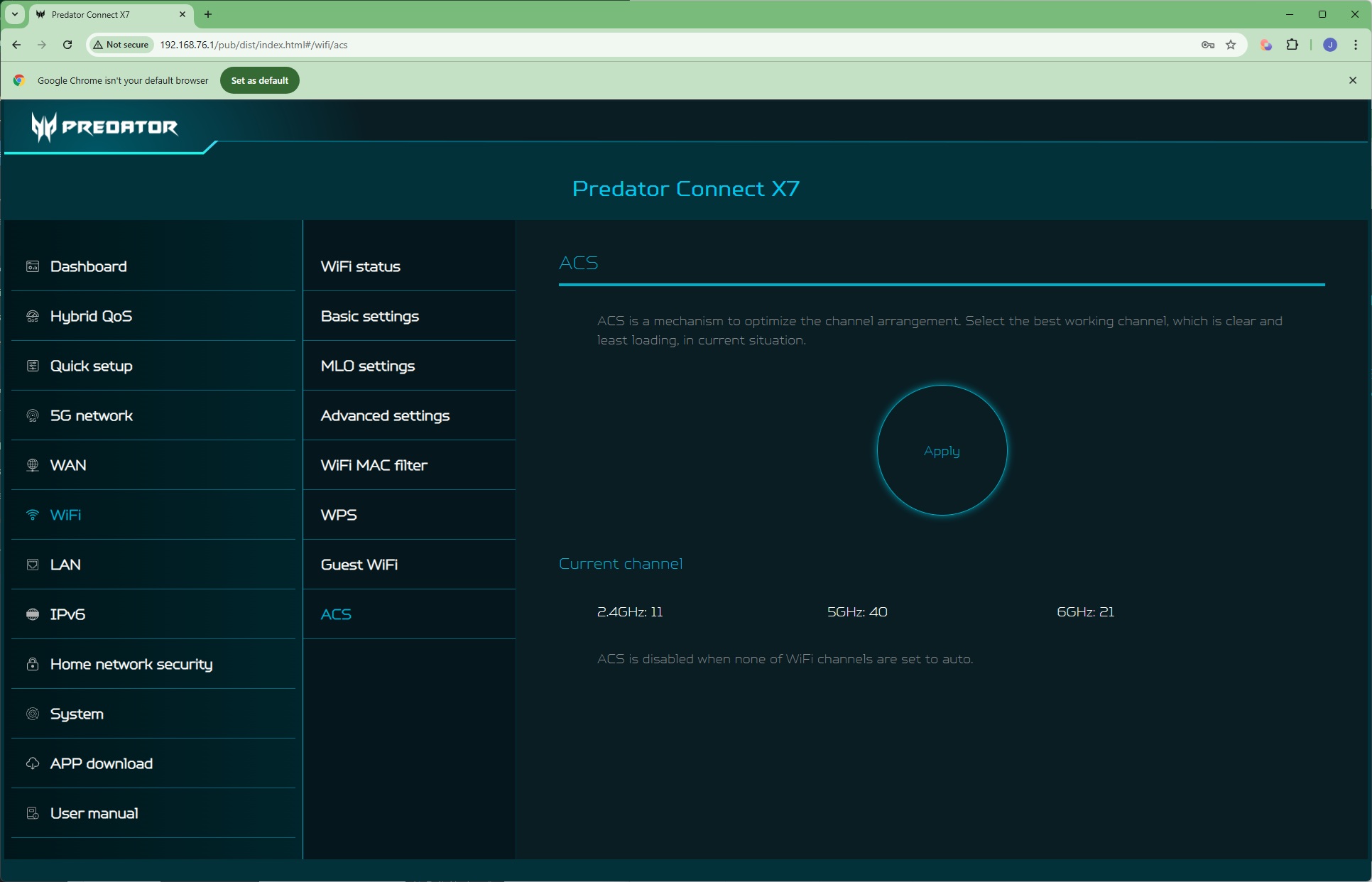The image size is (1372, 882).
Task: Open the Chrome extensions puzzle icon
Action: [1292, 45]
